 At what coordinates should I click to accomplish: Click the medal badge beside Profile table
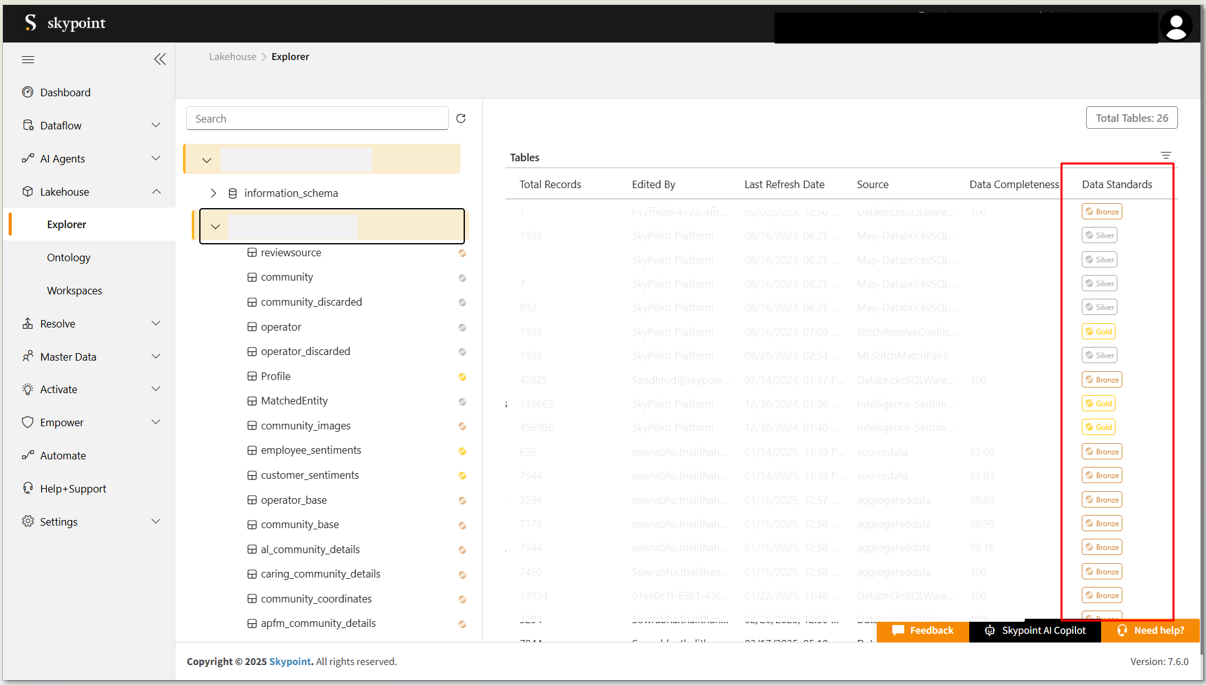point(462,377)
